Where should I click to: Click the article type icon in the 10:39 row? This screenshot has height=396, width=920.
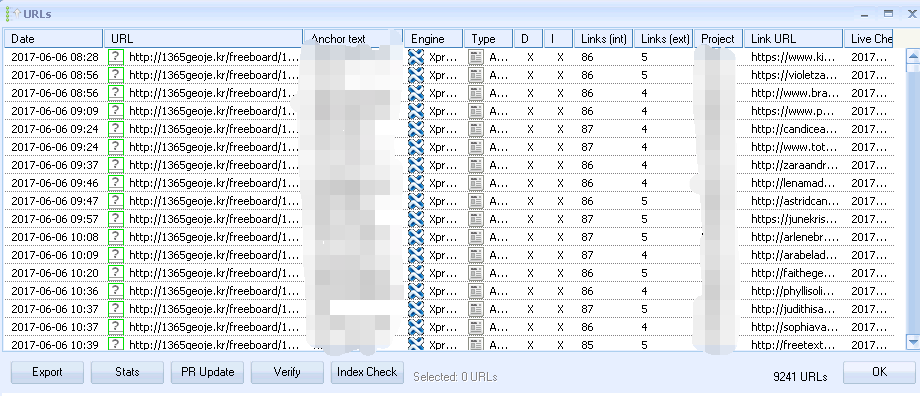pyautogui.click(x=476, y=344)
